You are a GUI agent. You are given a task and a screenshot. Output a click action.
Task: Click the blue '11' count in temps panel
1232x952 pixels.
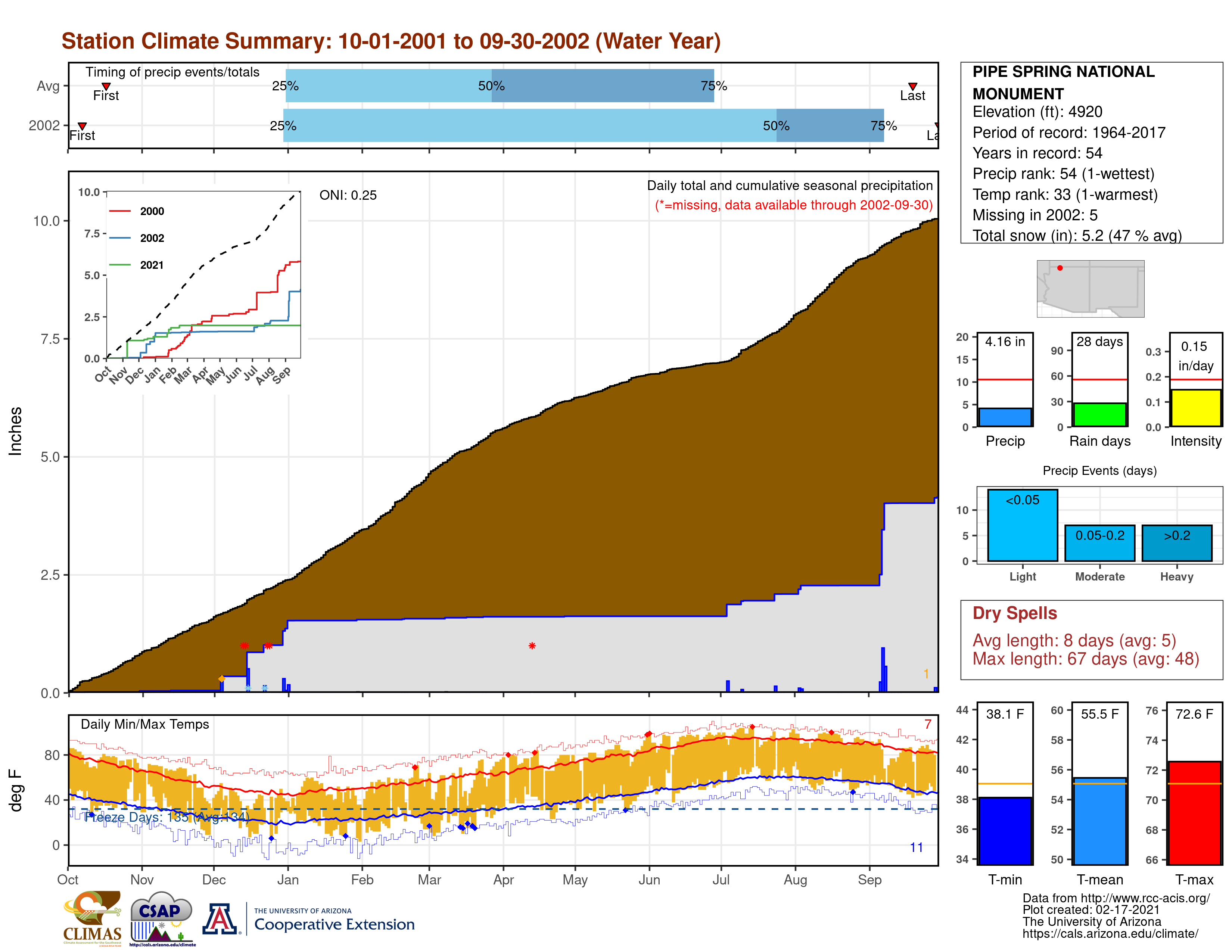917,847
